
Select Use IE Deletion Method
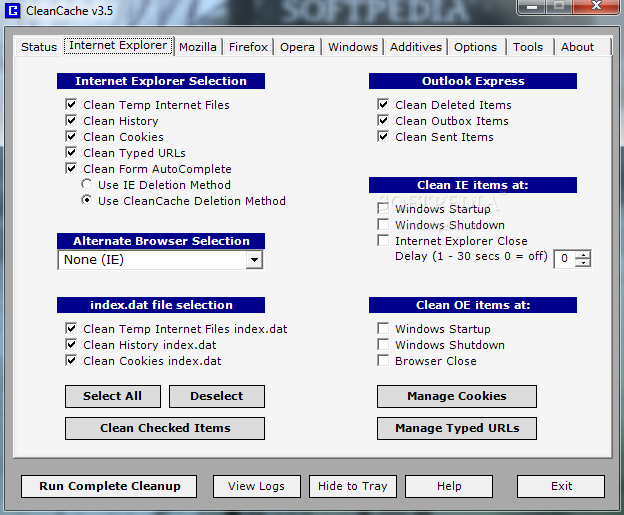tap(86, 184)
